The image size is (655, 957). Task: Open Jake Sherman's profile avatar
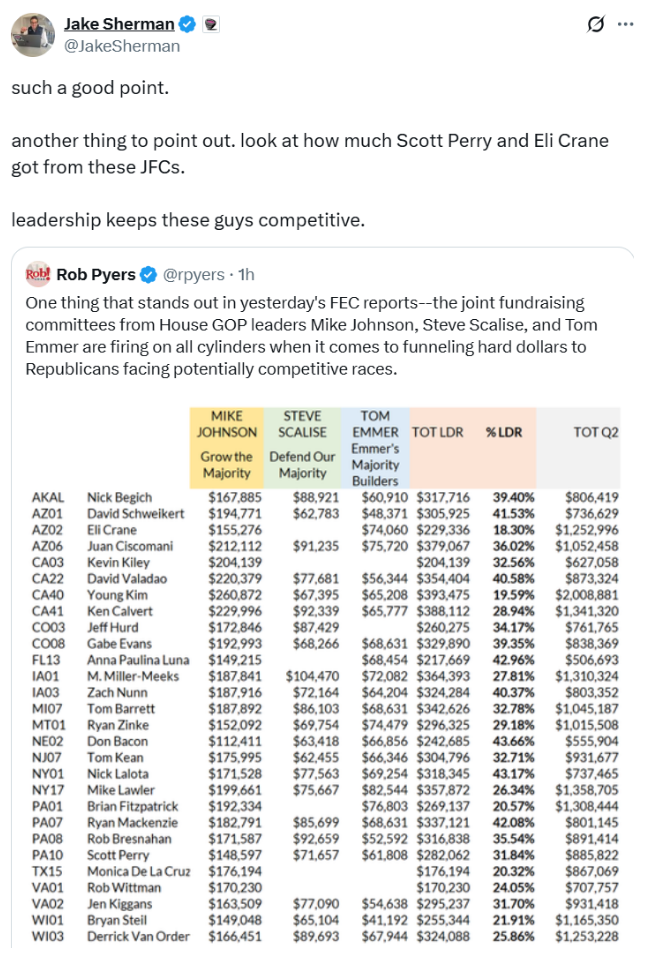pos(33,35)
